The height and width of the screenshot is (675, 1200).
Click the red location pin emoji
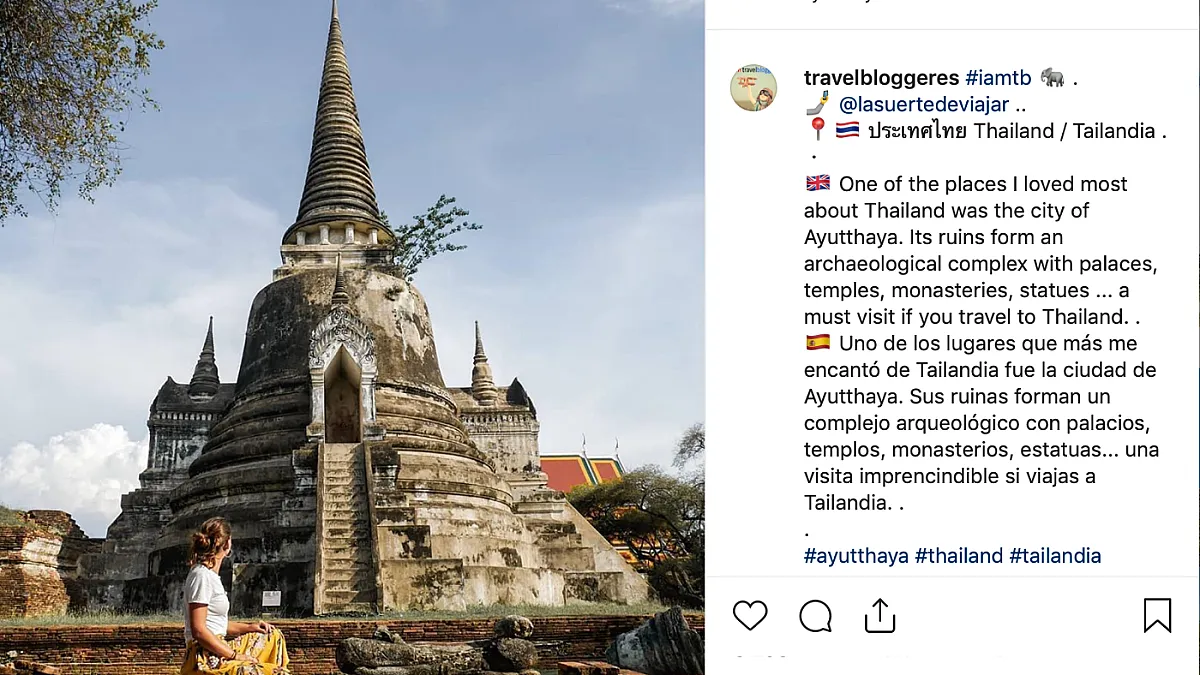(x=817, y=130)
